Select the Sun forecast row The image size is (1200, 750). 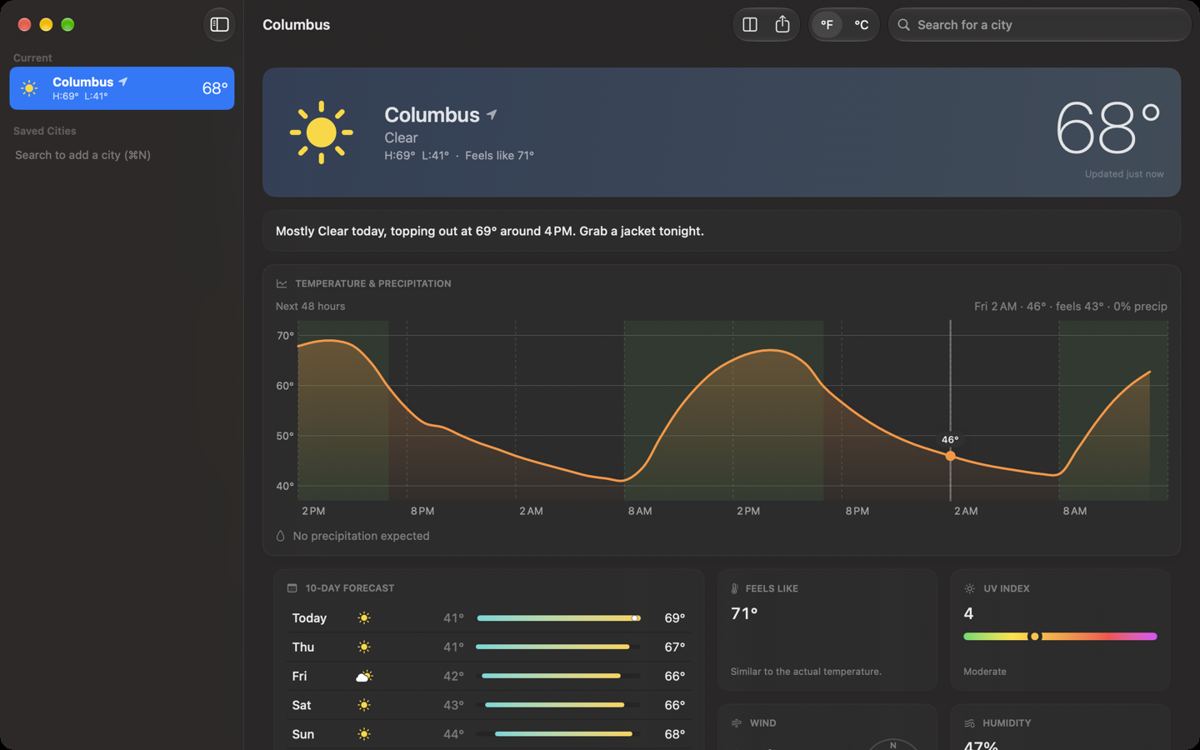[488, 734]
